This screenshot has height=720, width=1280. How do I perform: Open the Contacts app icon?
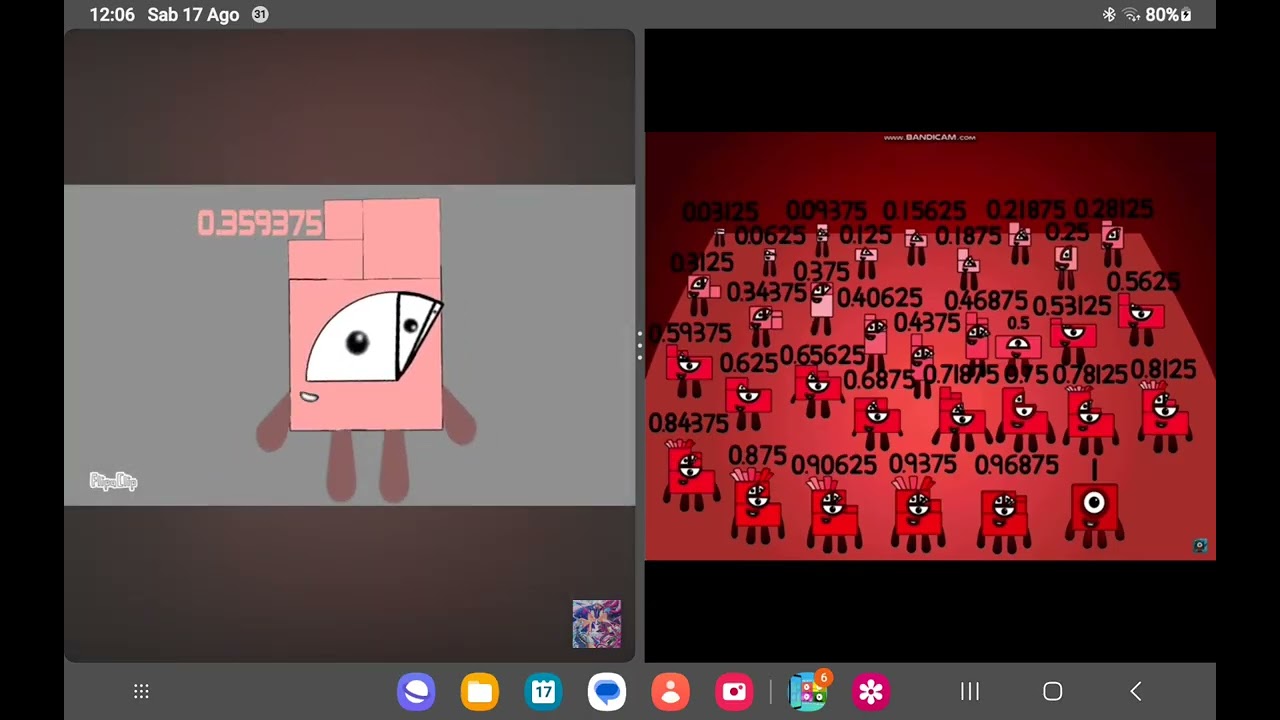pyautogui.click(x=671, y=691)
